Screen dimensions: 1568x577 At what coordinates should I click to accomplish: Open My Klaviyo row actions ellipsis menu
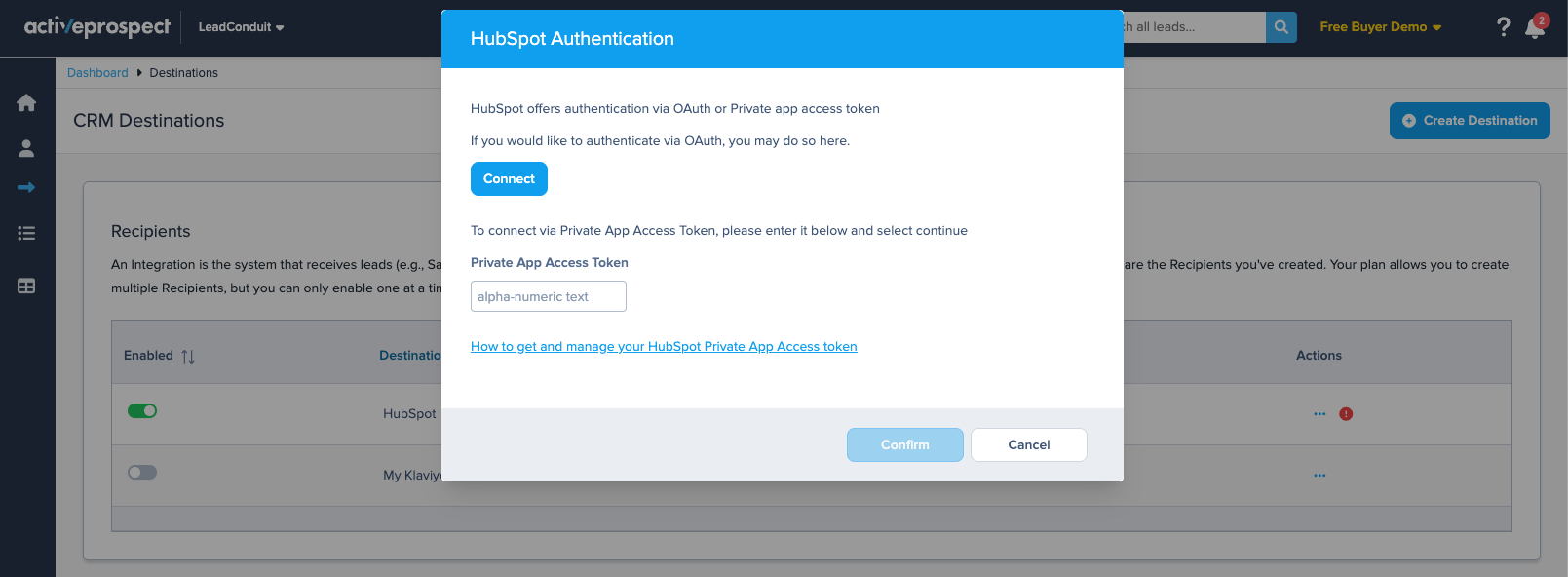pos(1319,476)
